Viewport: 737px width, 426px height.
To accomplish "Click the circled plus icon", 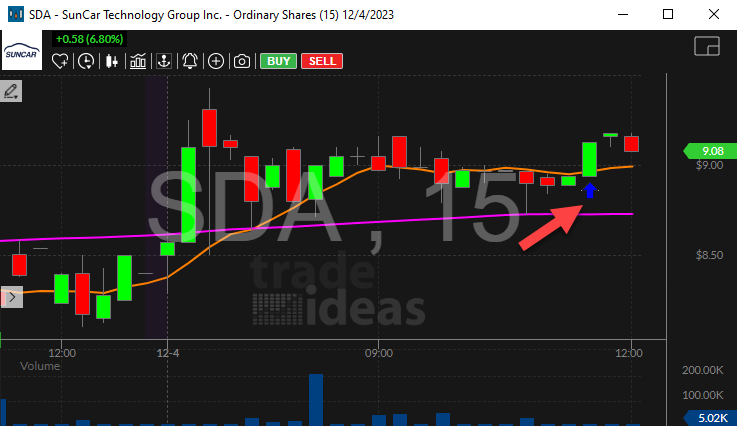I will 216,61.
